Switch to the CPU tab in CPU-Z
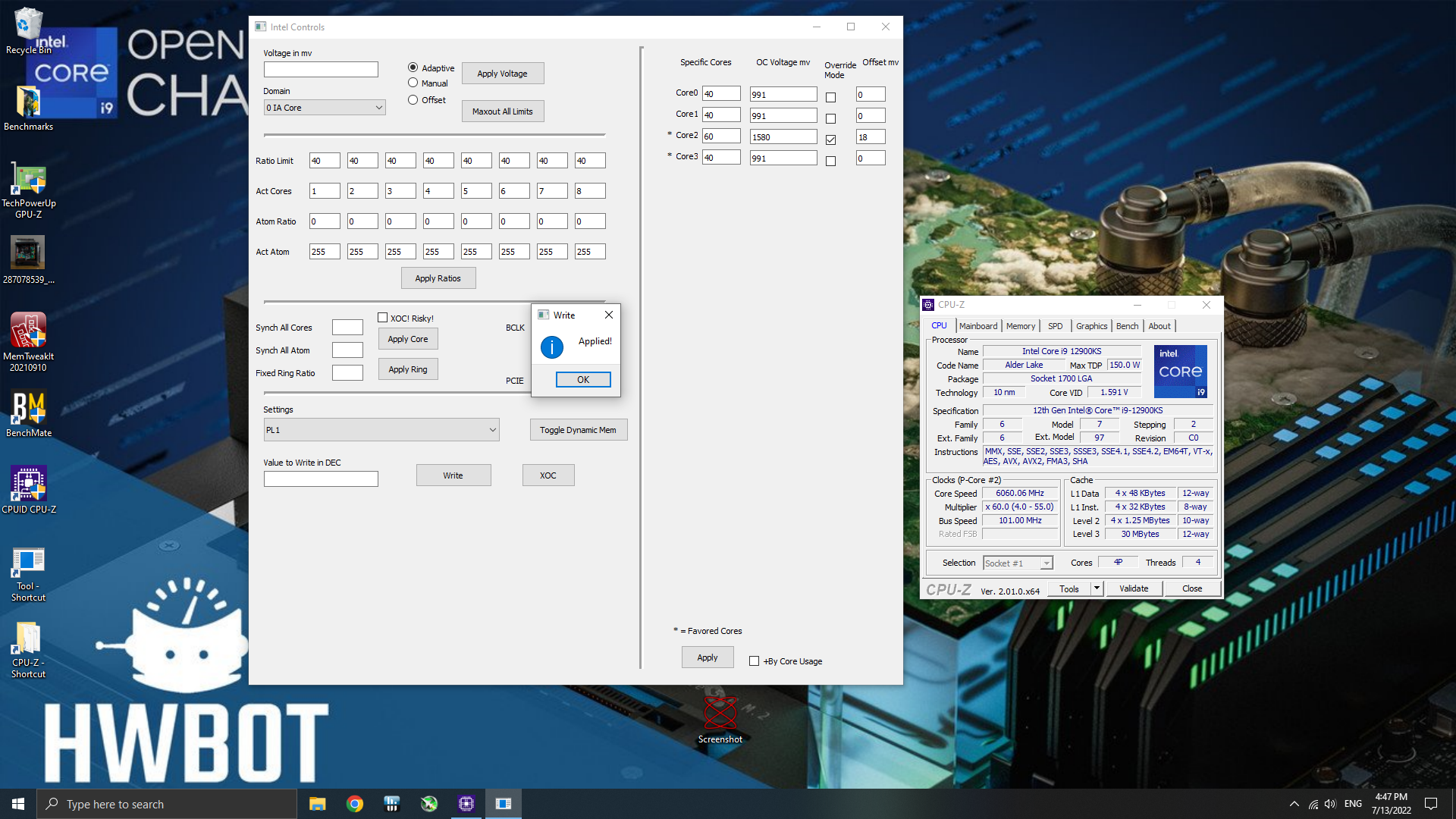The height and width of the screenshot is (819, 1456). (x=939, y=326)
